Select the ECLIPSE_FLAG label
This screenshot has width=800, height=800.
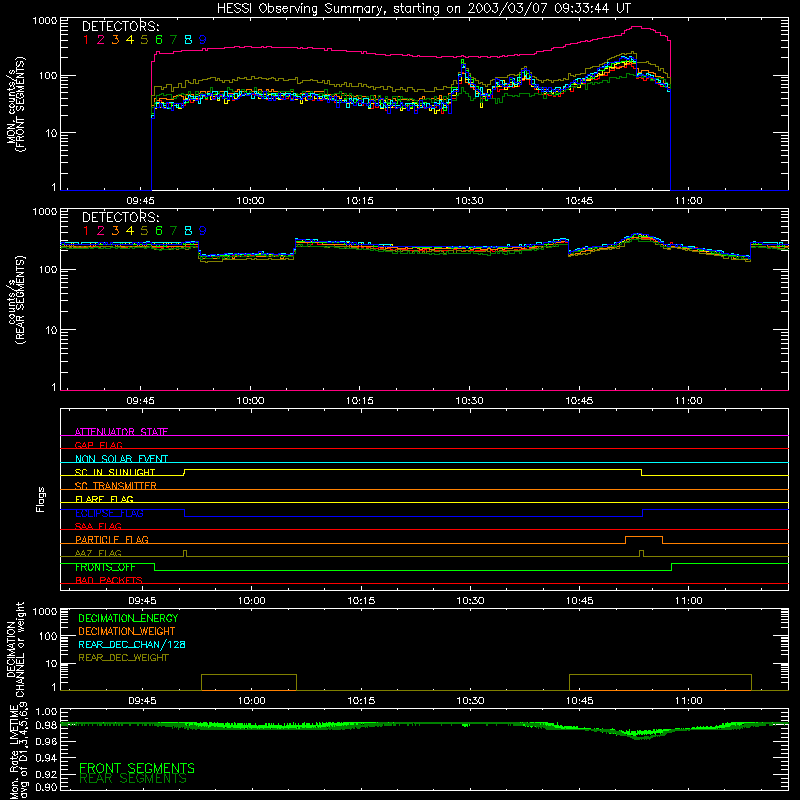point(109,513)
